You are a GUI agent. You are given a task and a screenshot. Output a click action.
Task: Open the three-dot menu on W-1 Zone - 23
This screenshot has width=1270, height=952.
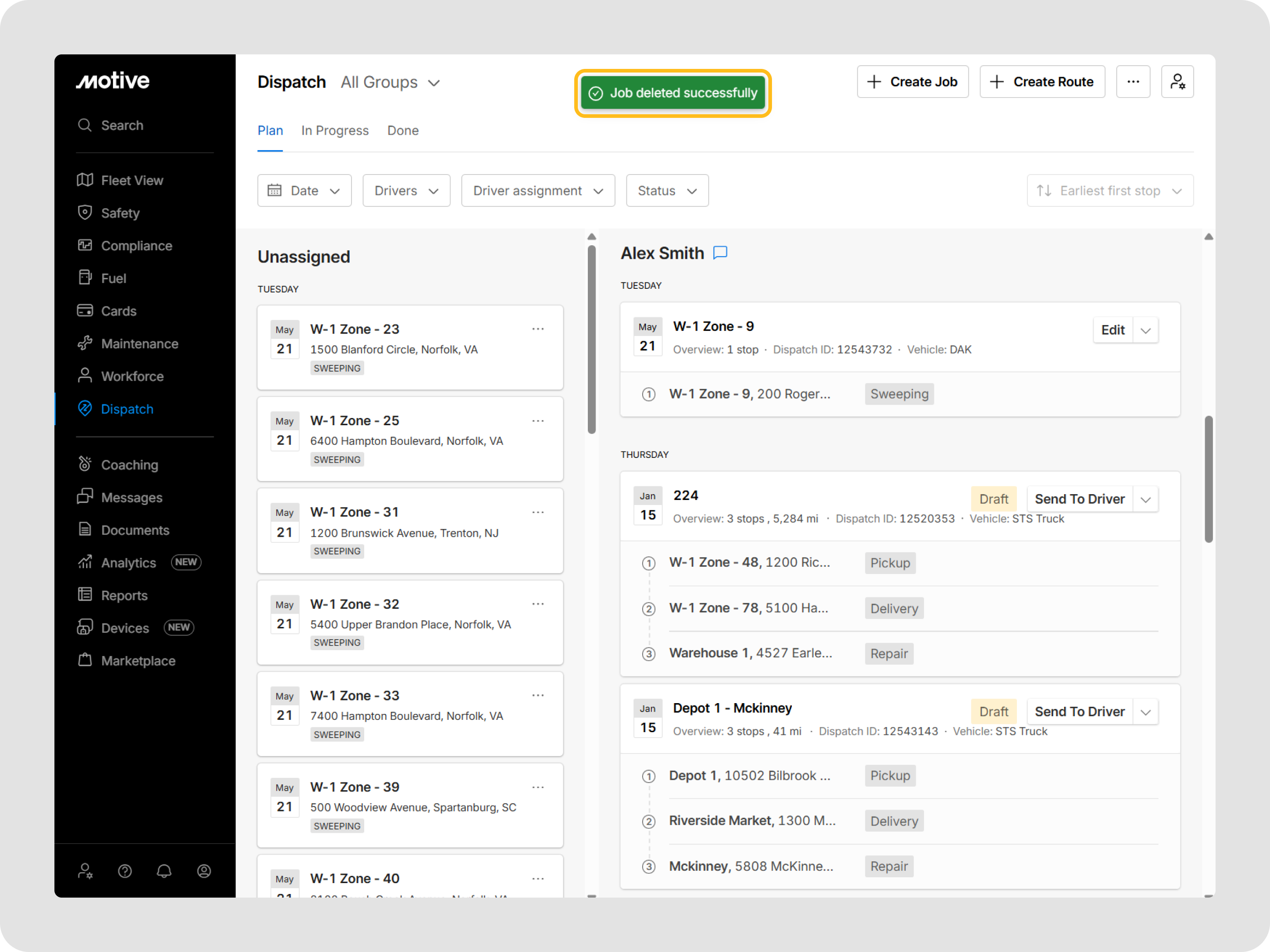coord(538,328)
